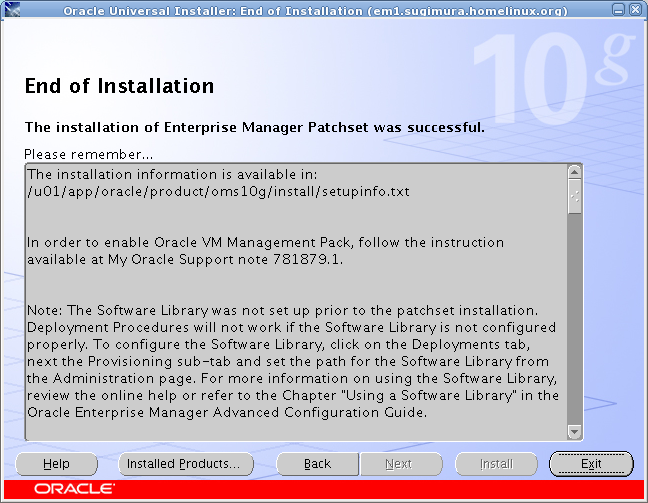Click the window menu icon in title bar
Image resolution: width=648 pixels, height=503 pixels.
point(12,9)
